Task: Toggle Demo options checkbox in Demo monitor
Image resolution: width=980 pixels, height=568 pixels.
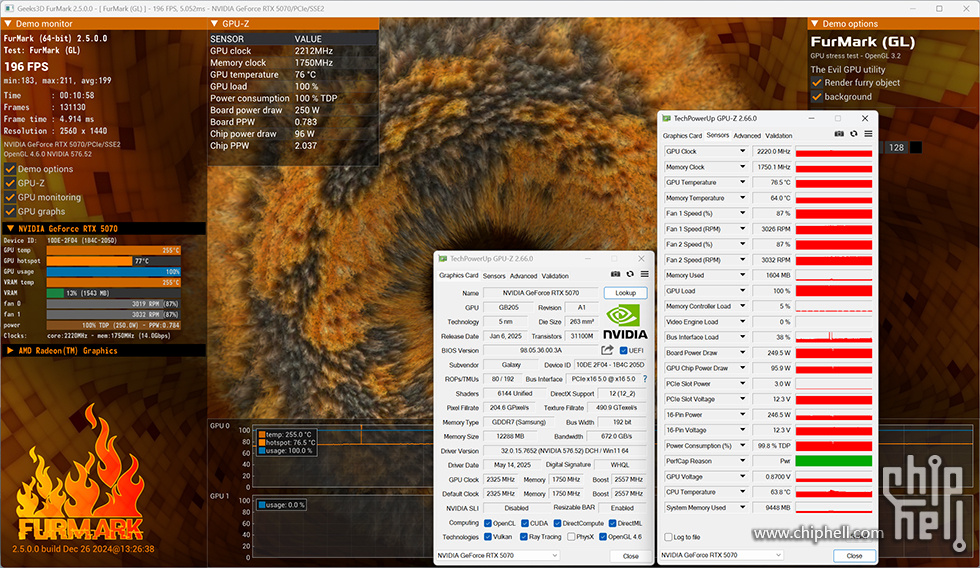Action: [x=10, y=169]
